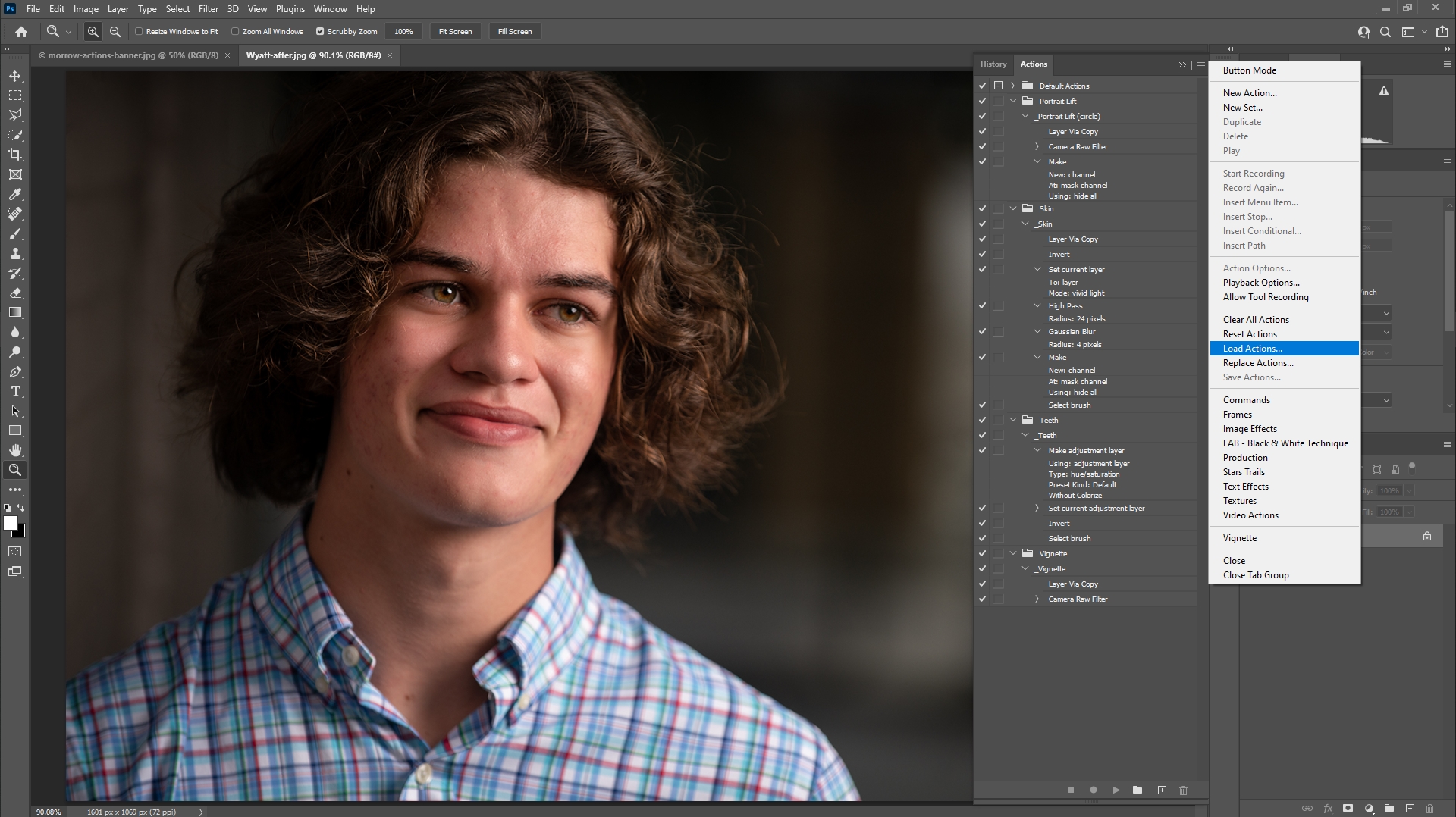This screenshot has height=817, width=1456.
Task: Click the Create new set folder icon
Action: [x=1137, y=790]
